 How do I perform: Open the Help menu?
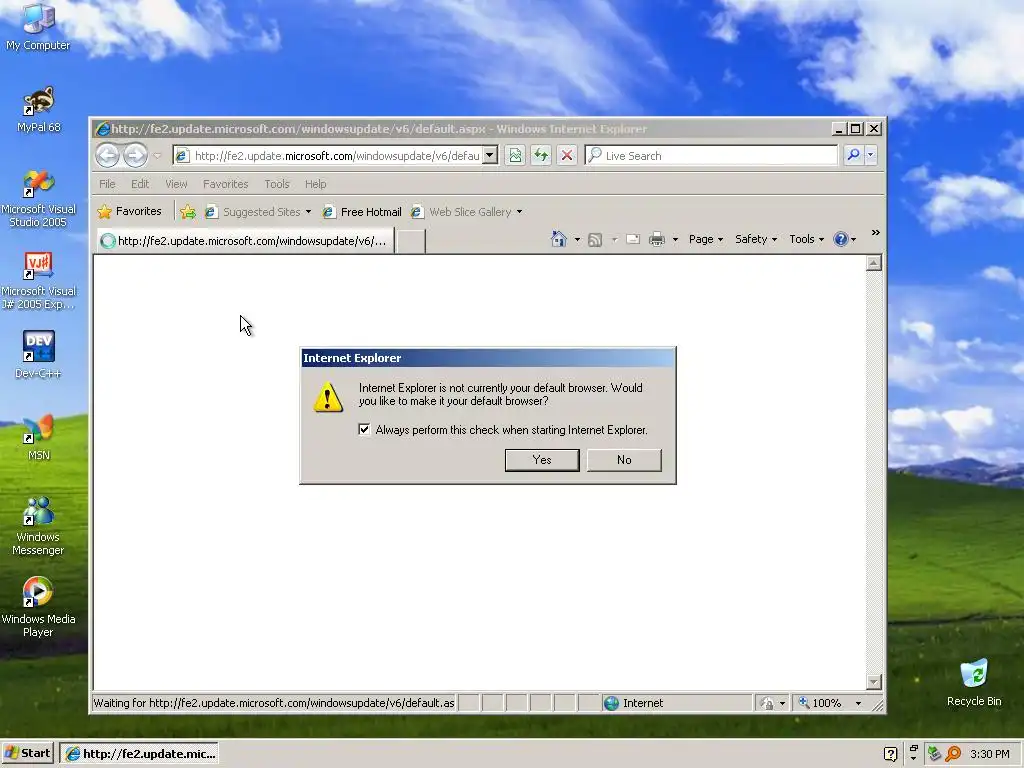tap(315, 184)
